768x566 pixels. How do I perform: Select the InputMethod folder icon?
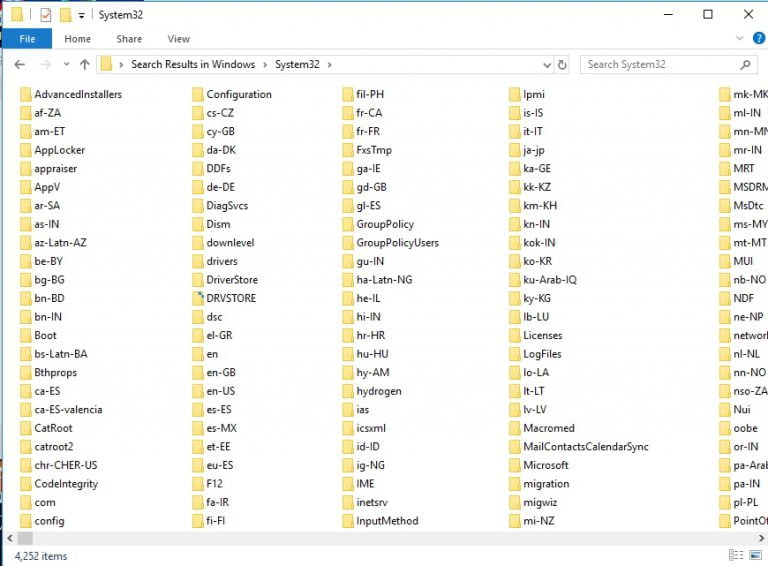pyautogui.click(x=348, y=521)
